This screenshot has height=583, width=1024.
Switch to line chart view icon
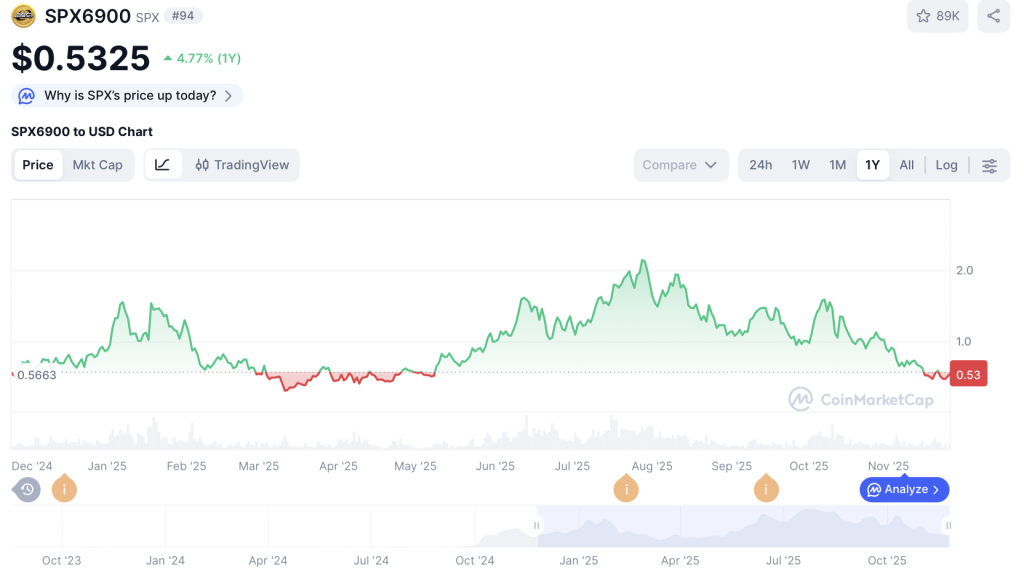[x=163, y=165]
